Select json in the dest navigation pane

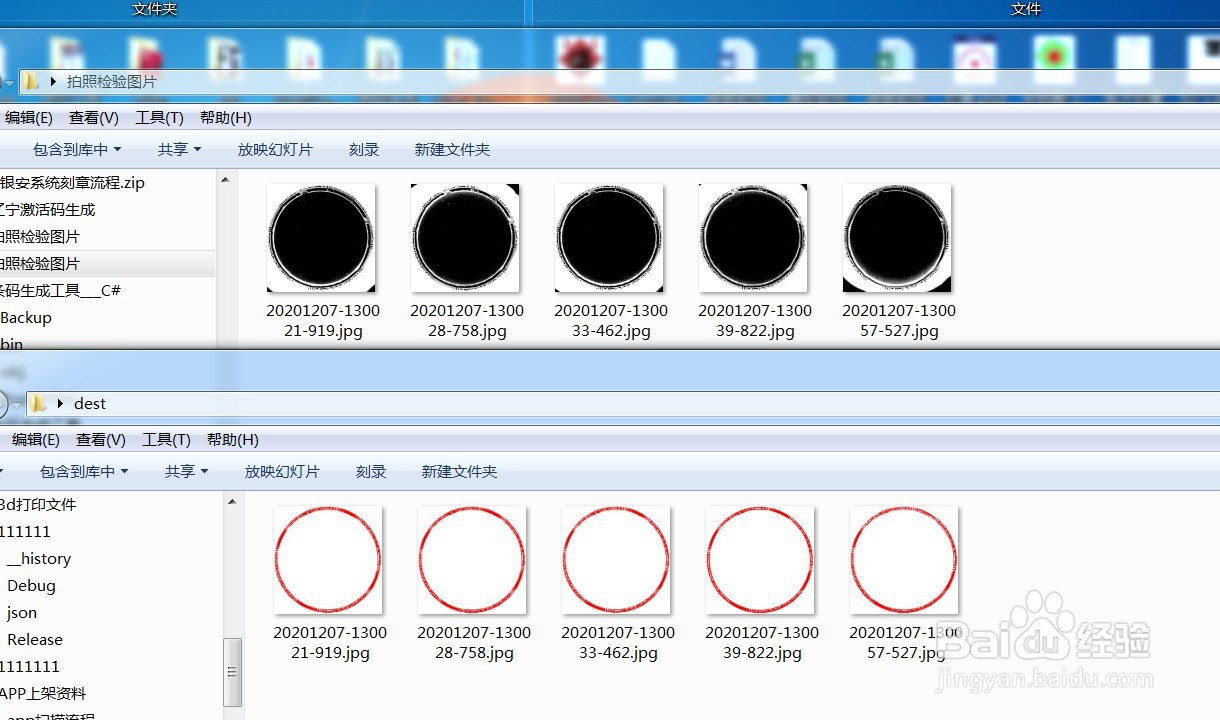coord(22,613)
